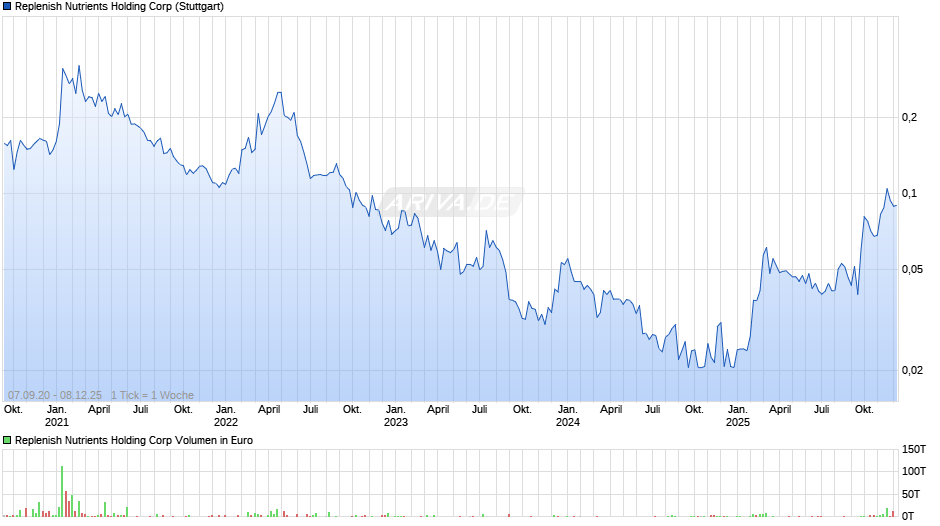940x526 pixels.
Task: Click the latest price point at chart's right end
Action: [895, 206]
